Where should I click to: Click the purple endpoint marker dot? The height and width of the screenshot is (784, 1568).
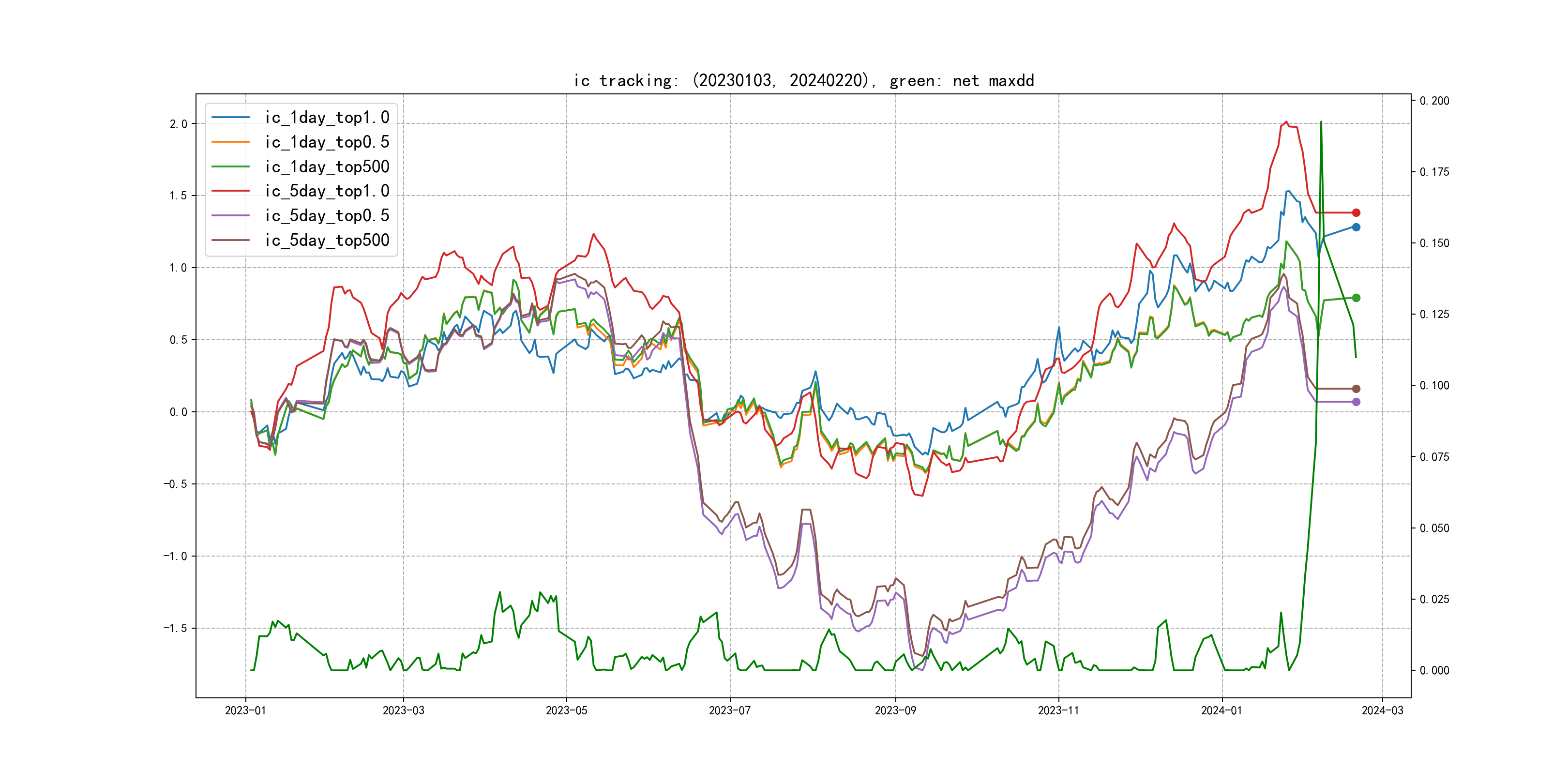(1356, 402)
